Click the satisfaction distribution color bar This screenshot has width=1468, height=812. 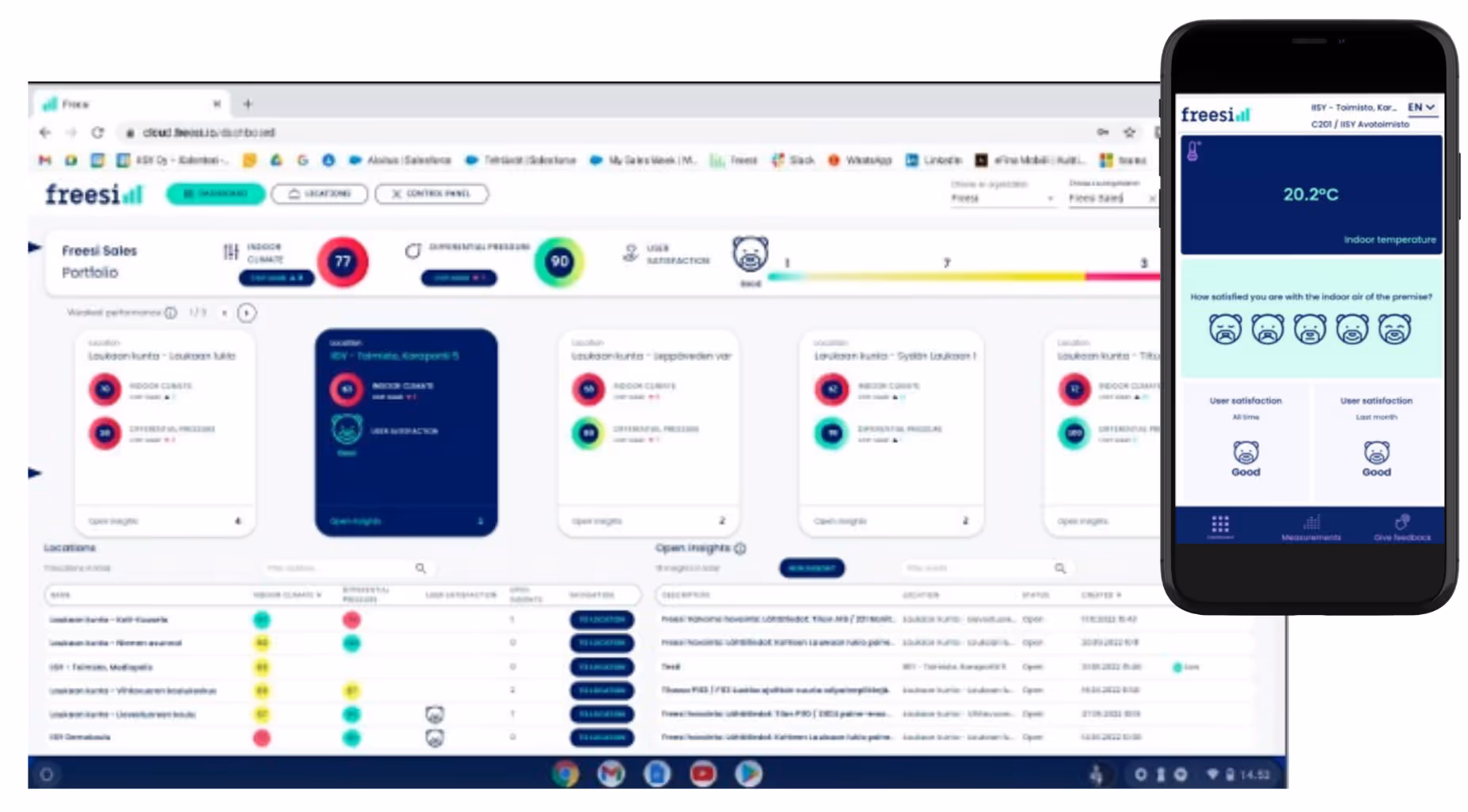[x=964, y=276]
